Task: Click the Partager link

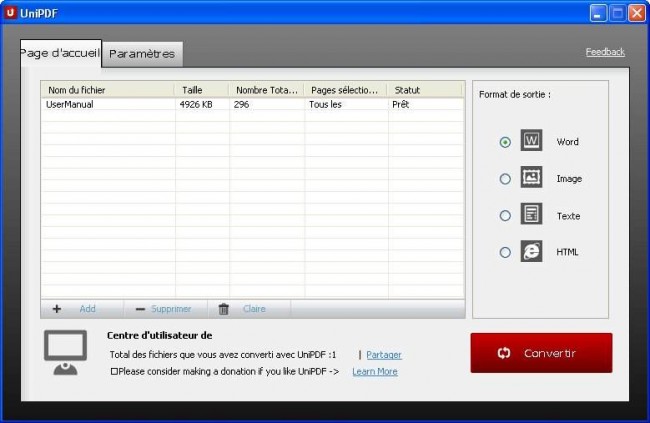Action: [383, 355]
